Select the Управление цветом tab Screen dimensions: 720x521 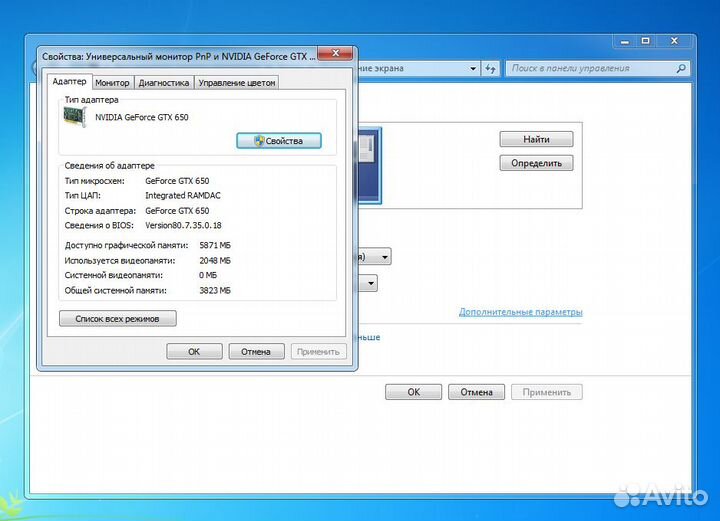click(x=236, y=83)
